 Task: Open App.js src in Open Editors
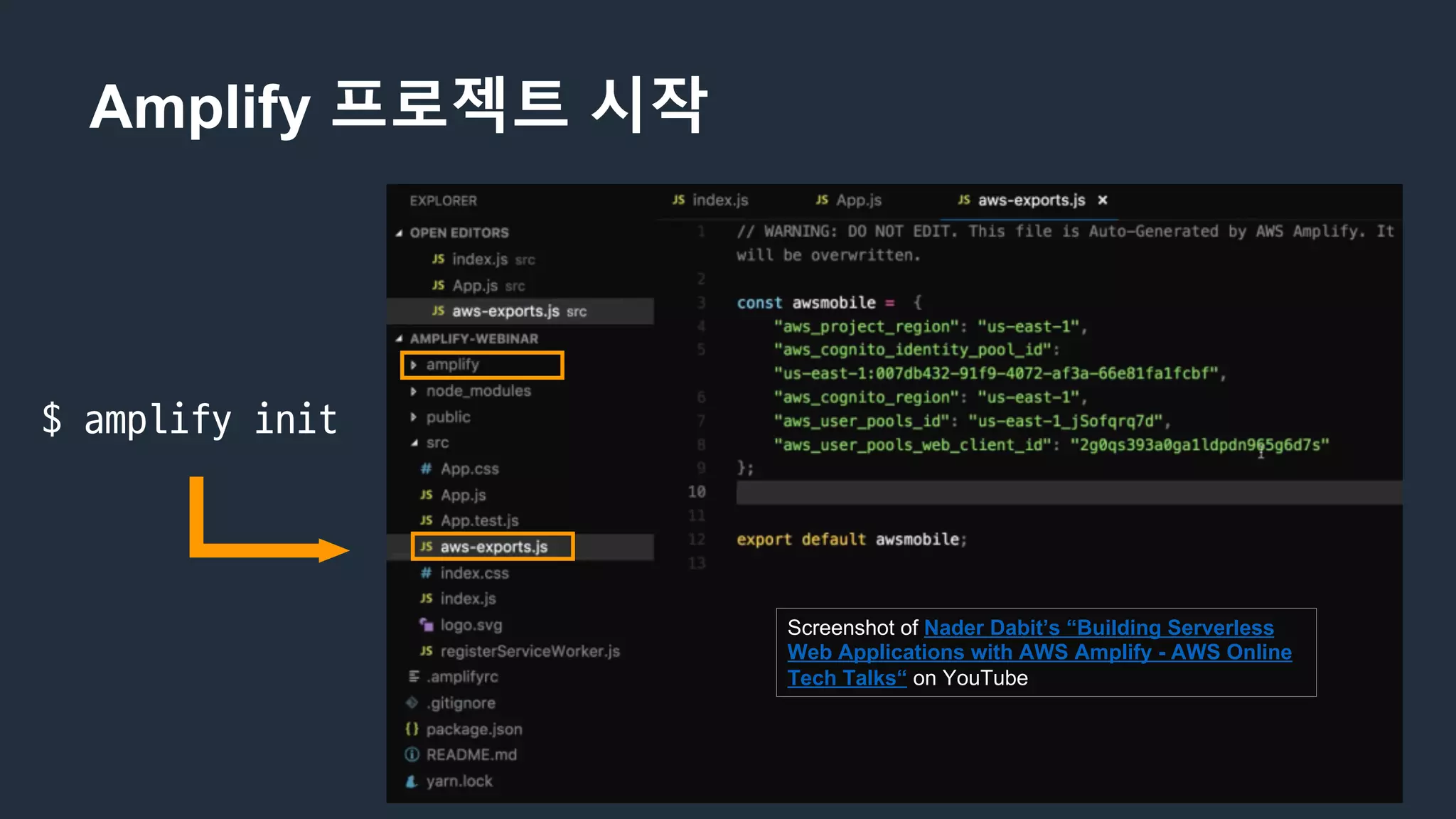click(478, 286)
